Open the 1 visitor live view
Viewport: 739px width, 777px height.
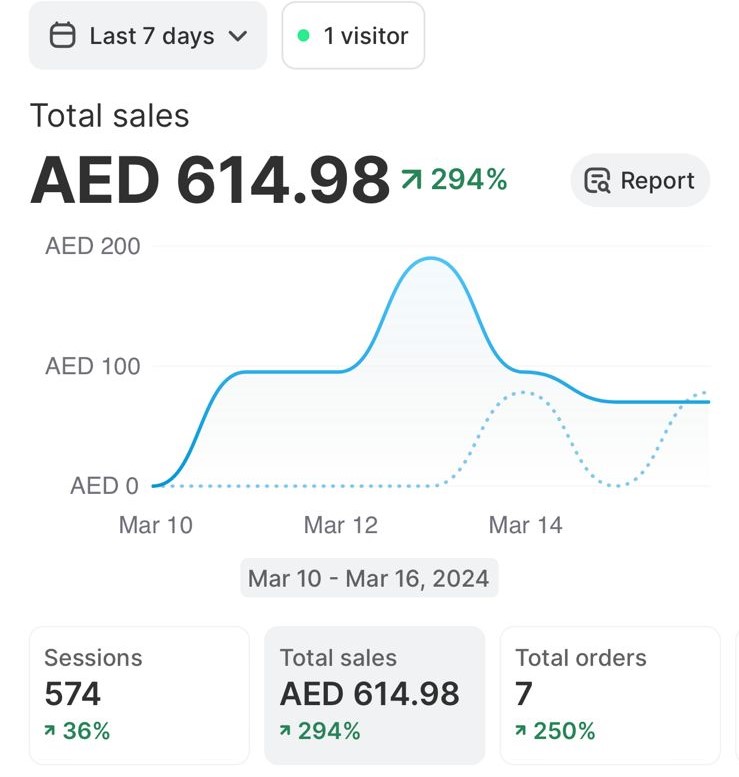click(x=353, y=36)
